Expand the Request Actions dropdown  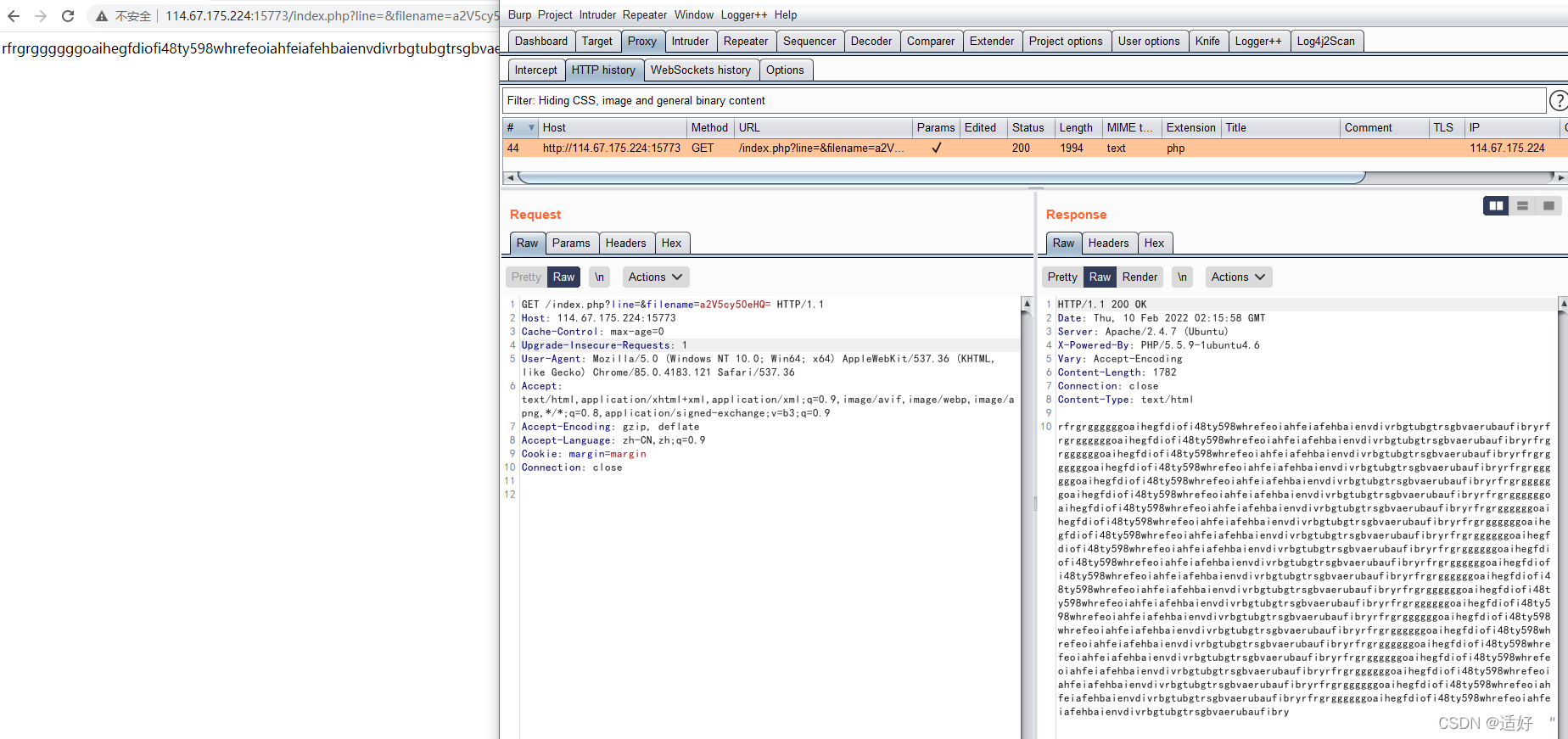tap(655, 277)
